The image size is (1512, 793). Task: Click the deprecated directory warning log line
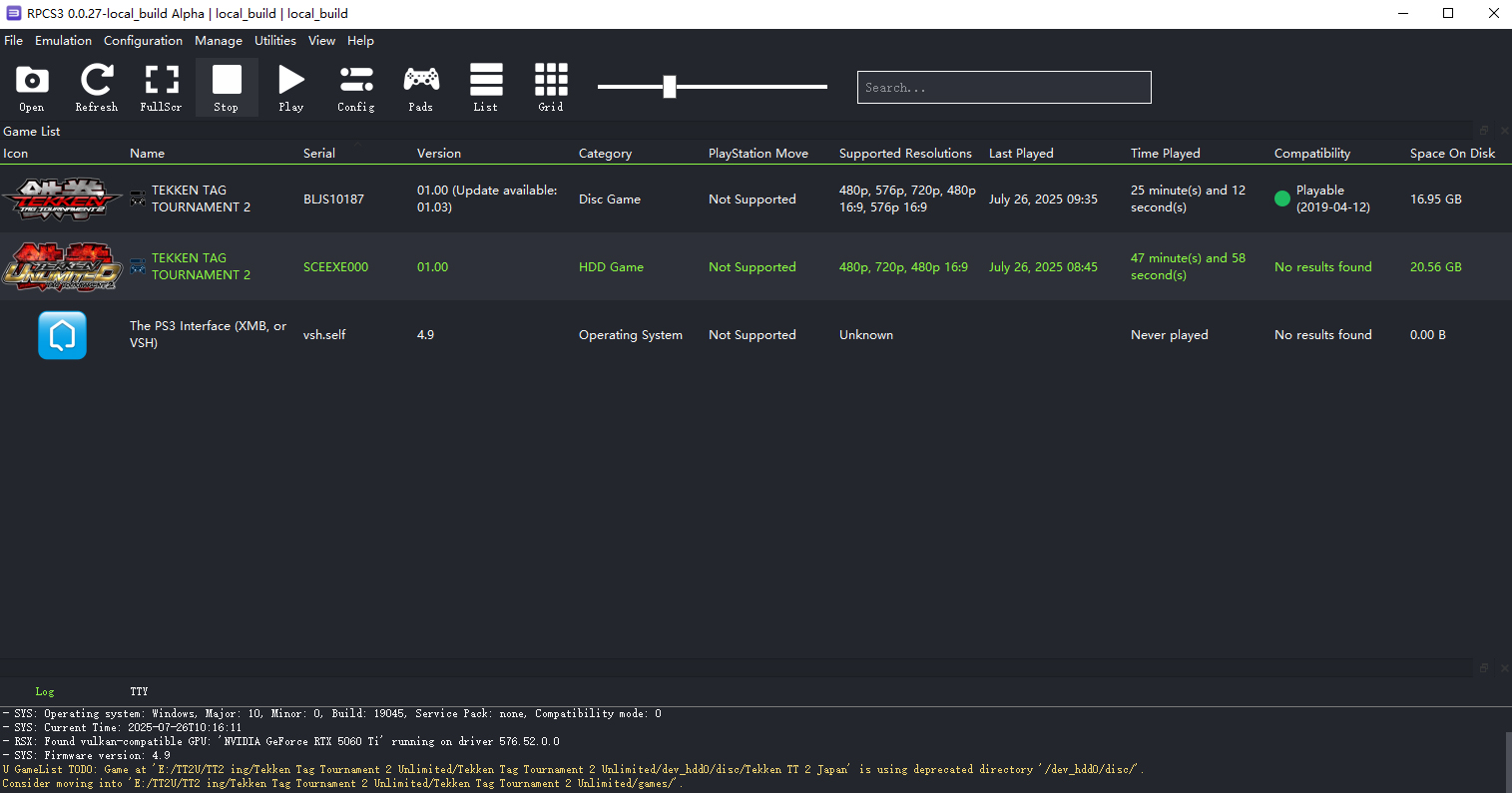tap(573, 776)
